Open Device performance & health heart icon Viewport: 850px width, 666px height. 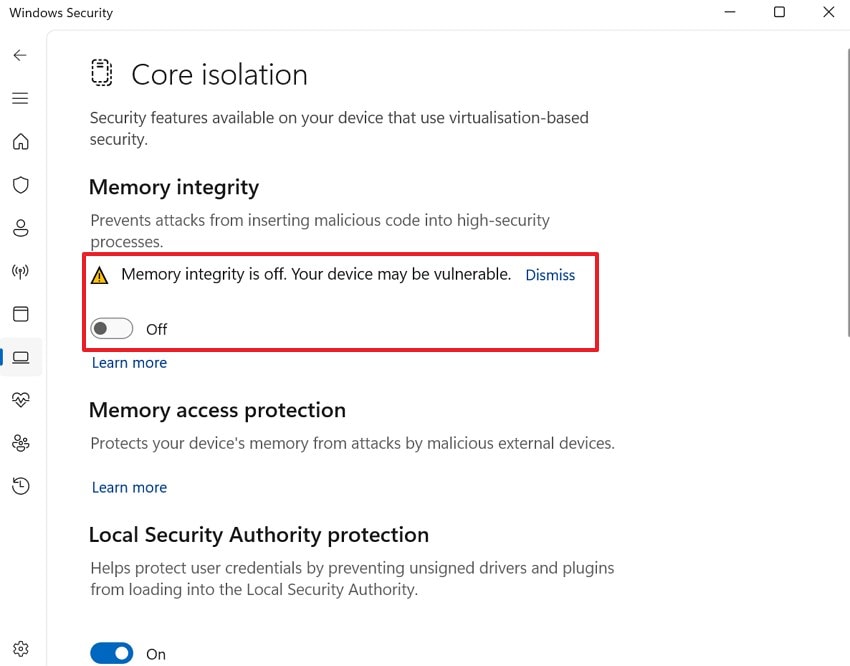tap(21, 399)
